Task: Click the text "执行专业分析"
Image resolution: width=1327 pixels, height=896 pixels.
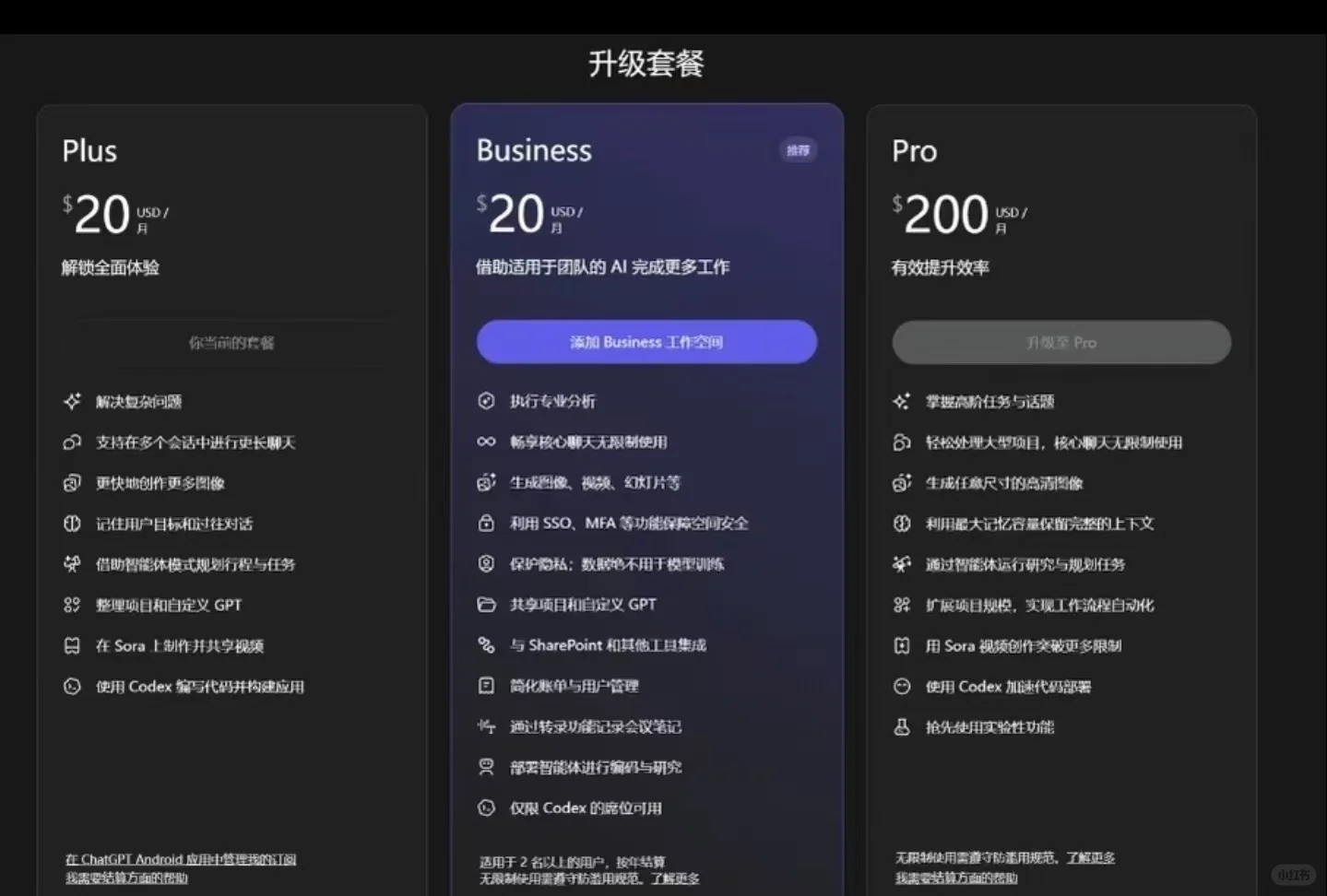Action: coord(553,401)
